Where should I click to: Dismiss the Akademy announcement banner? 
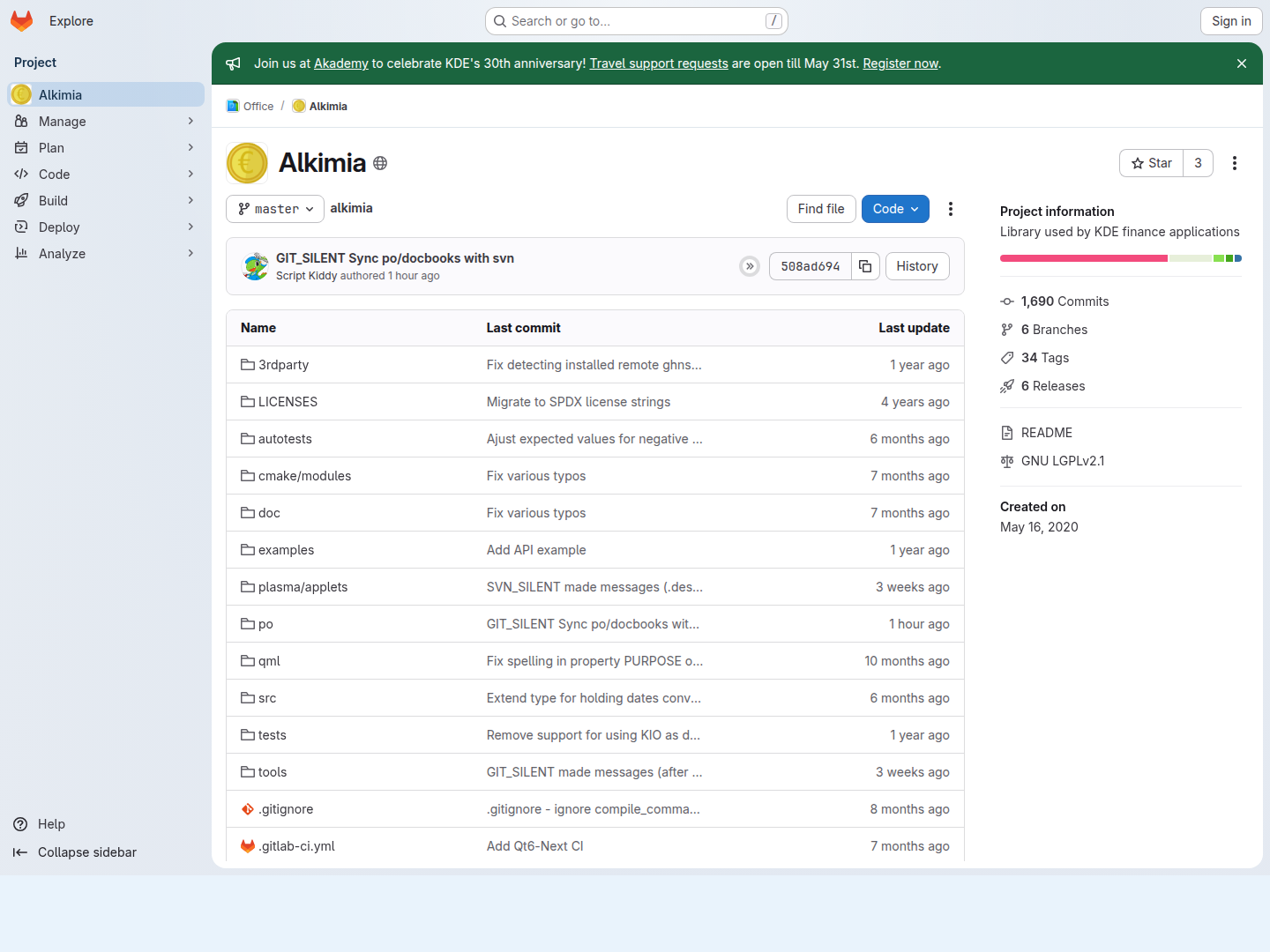1242,63
